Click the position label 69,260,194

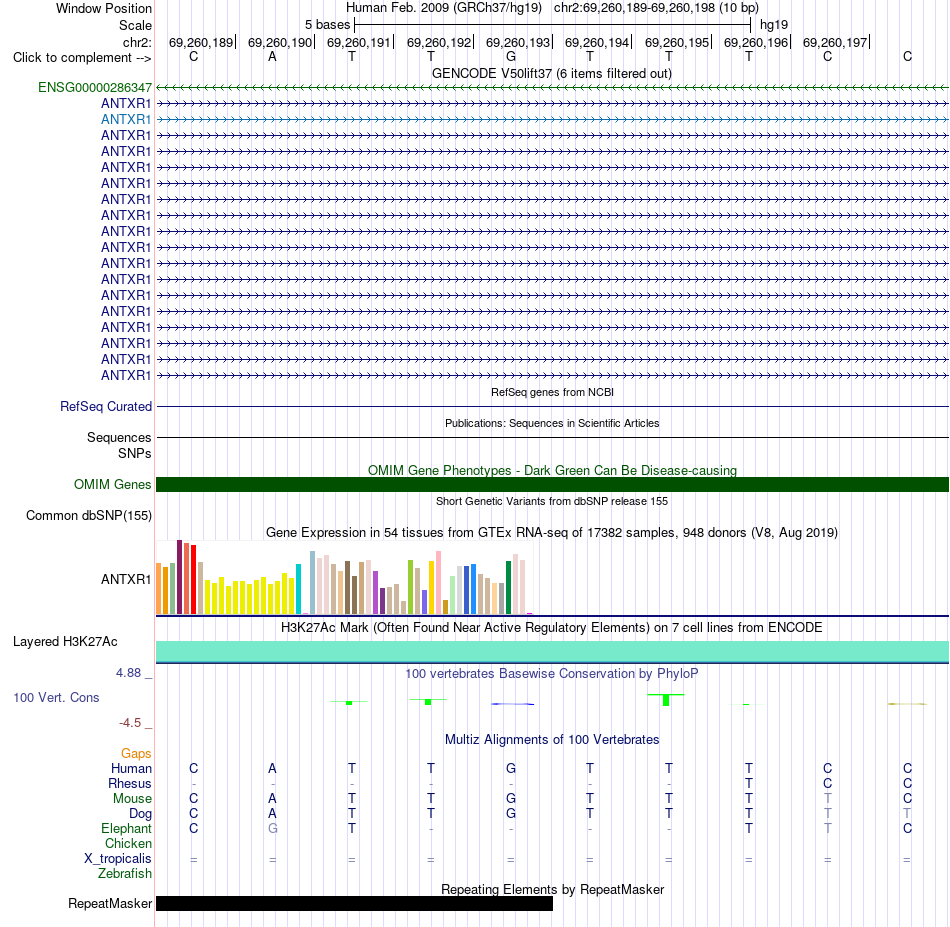597,42
